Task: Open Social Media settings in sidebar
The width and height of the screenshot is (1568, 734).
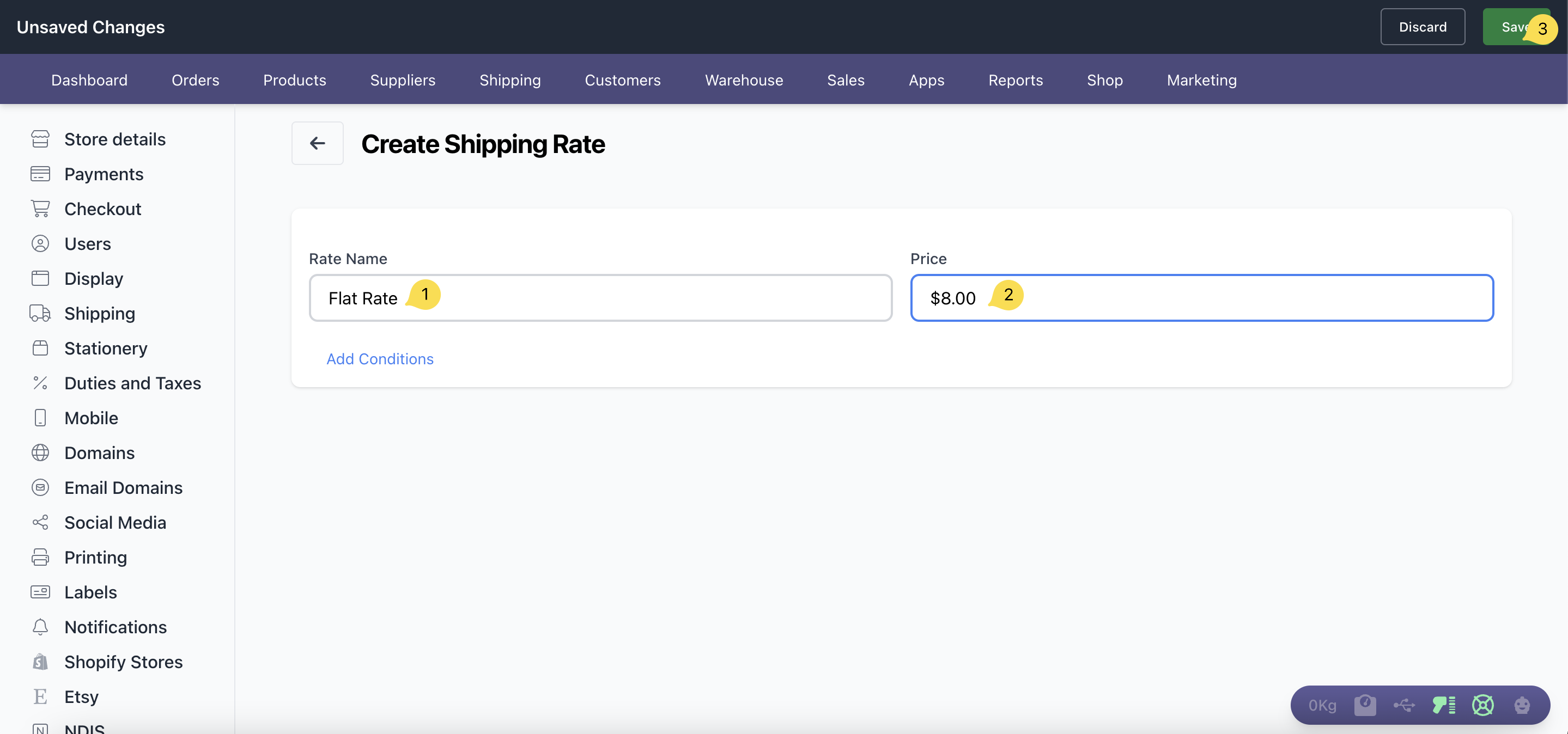Action: point(115,522)
